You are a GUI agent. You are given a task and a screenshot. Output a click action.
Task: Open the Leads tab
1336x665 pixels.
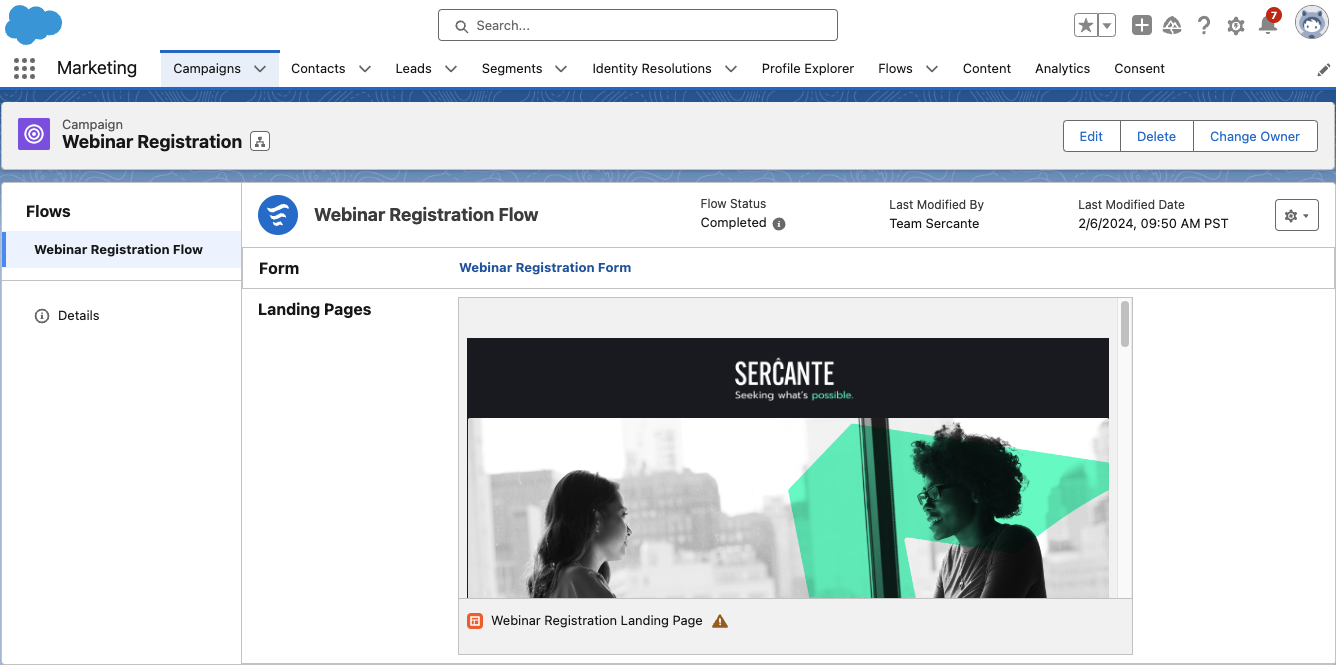[413, 69]
